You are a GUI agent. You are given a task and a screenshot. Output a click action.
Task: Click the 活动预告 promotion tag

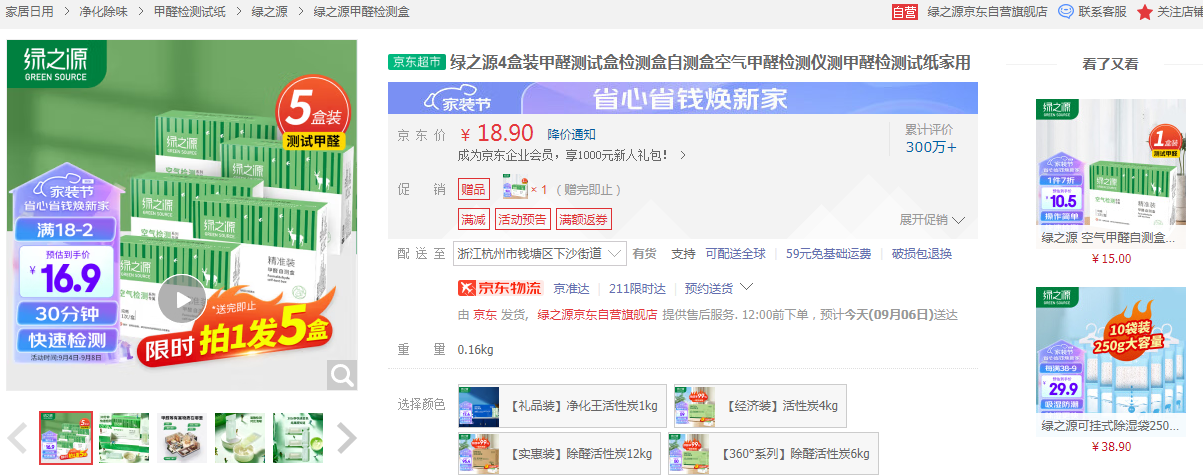click(x=523, y=219)
